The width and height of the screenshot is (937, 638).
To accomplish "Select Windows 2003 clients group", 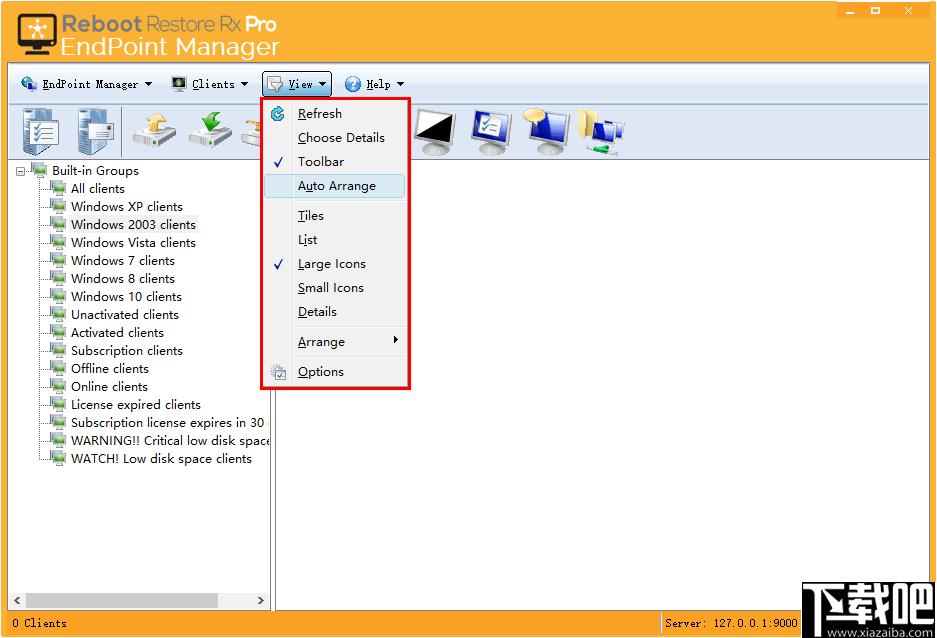I will [x=133, y=225].
